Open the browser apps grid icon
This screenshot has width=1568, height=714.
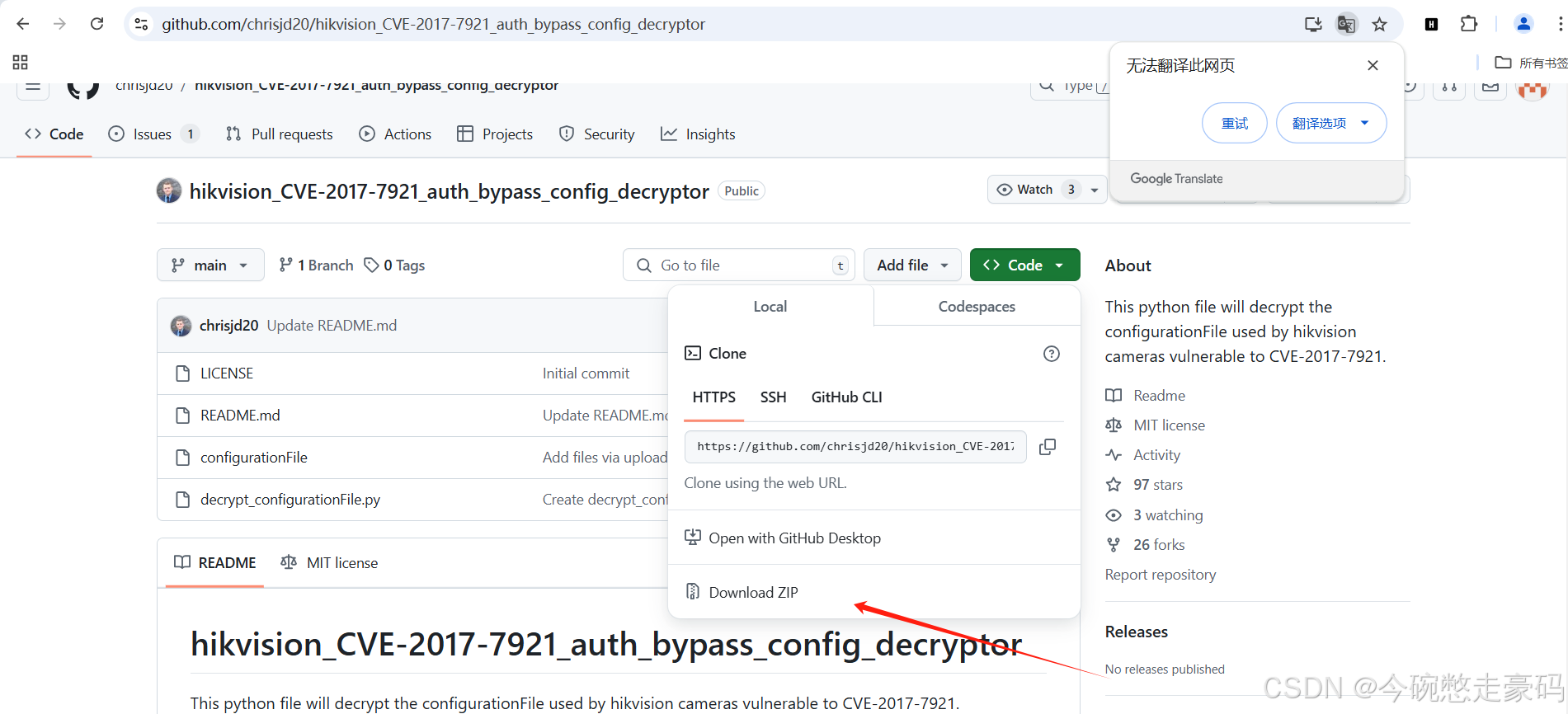pos(21,63)
